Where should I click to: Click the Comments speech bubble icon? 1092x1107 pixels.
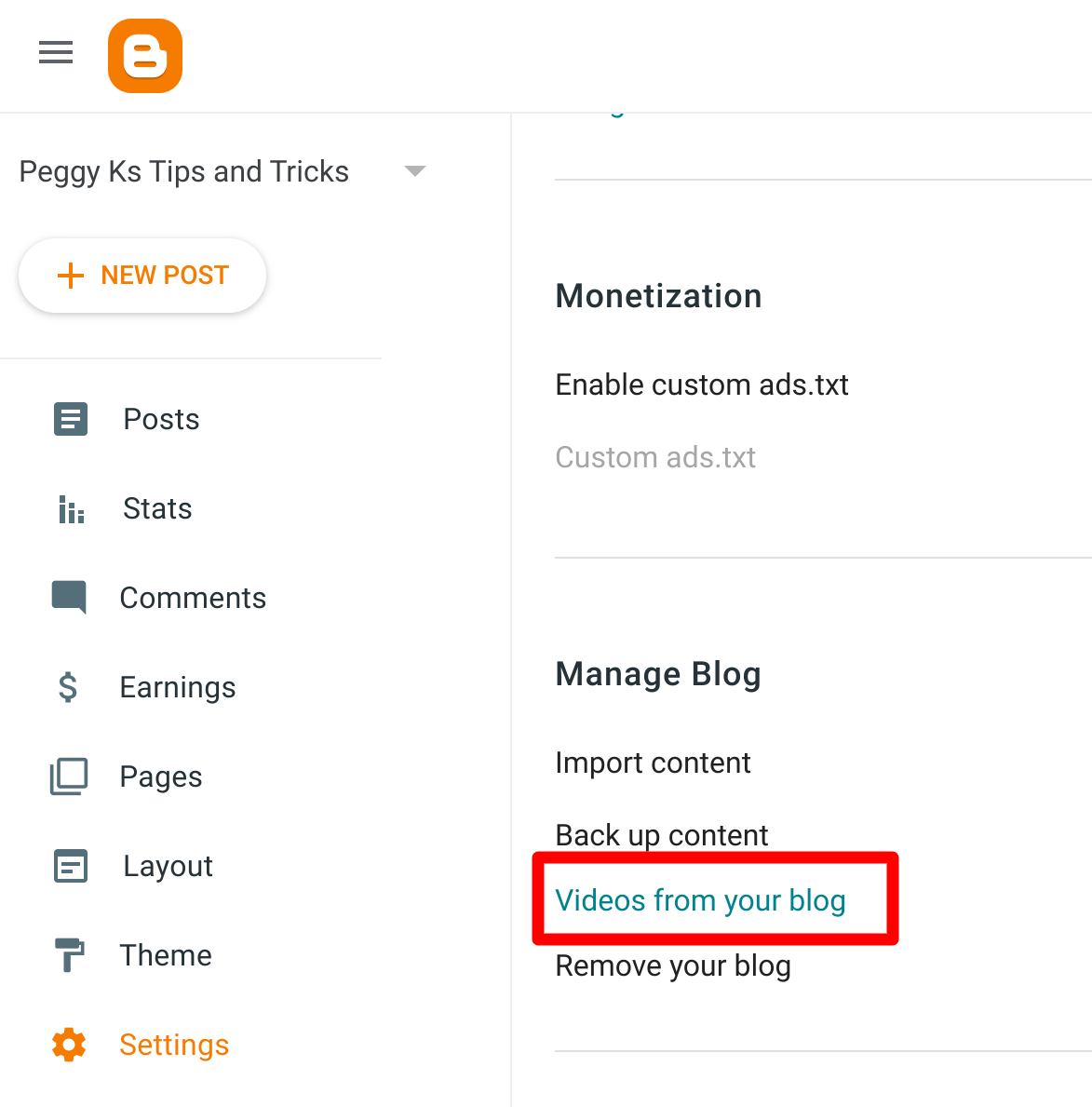pos(70,598)
